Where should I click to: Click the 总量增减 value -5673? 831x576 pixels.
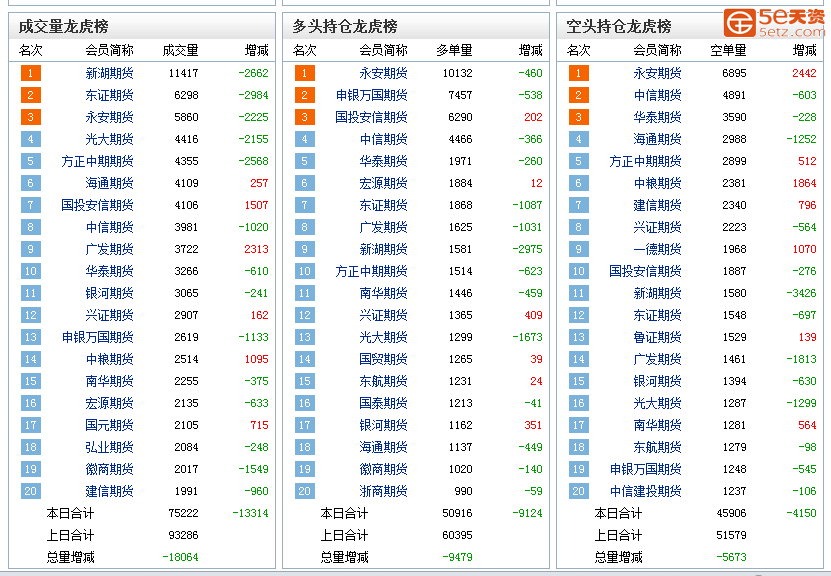tap(731, 557)
